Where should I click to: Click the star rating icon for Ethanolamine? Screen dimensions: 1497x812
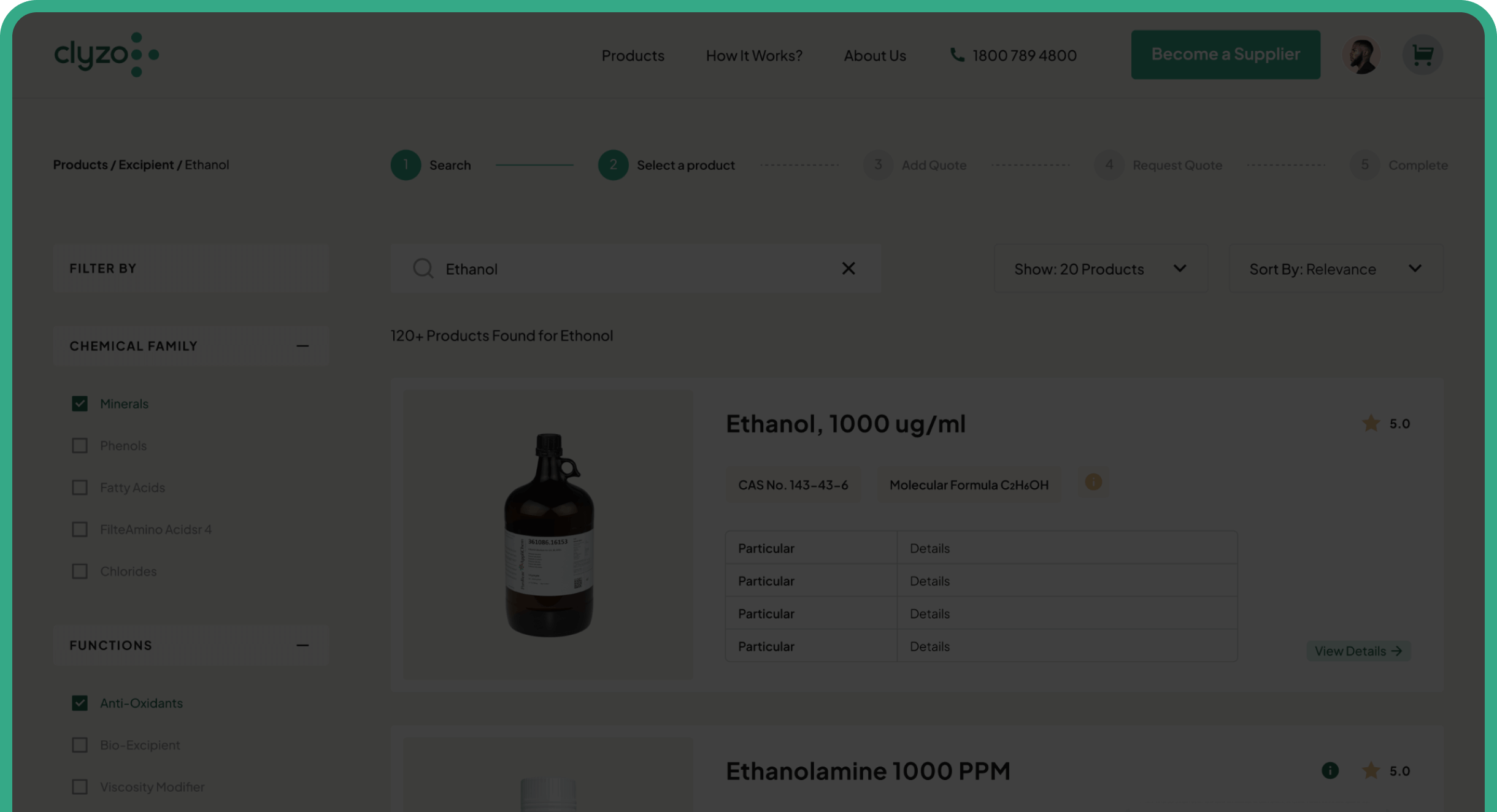tap(1371, 770)
